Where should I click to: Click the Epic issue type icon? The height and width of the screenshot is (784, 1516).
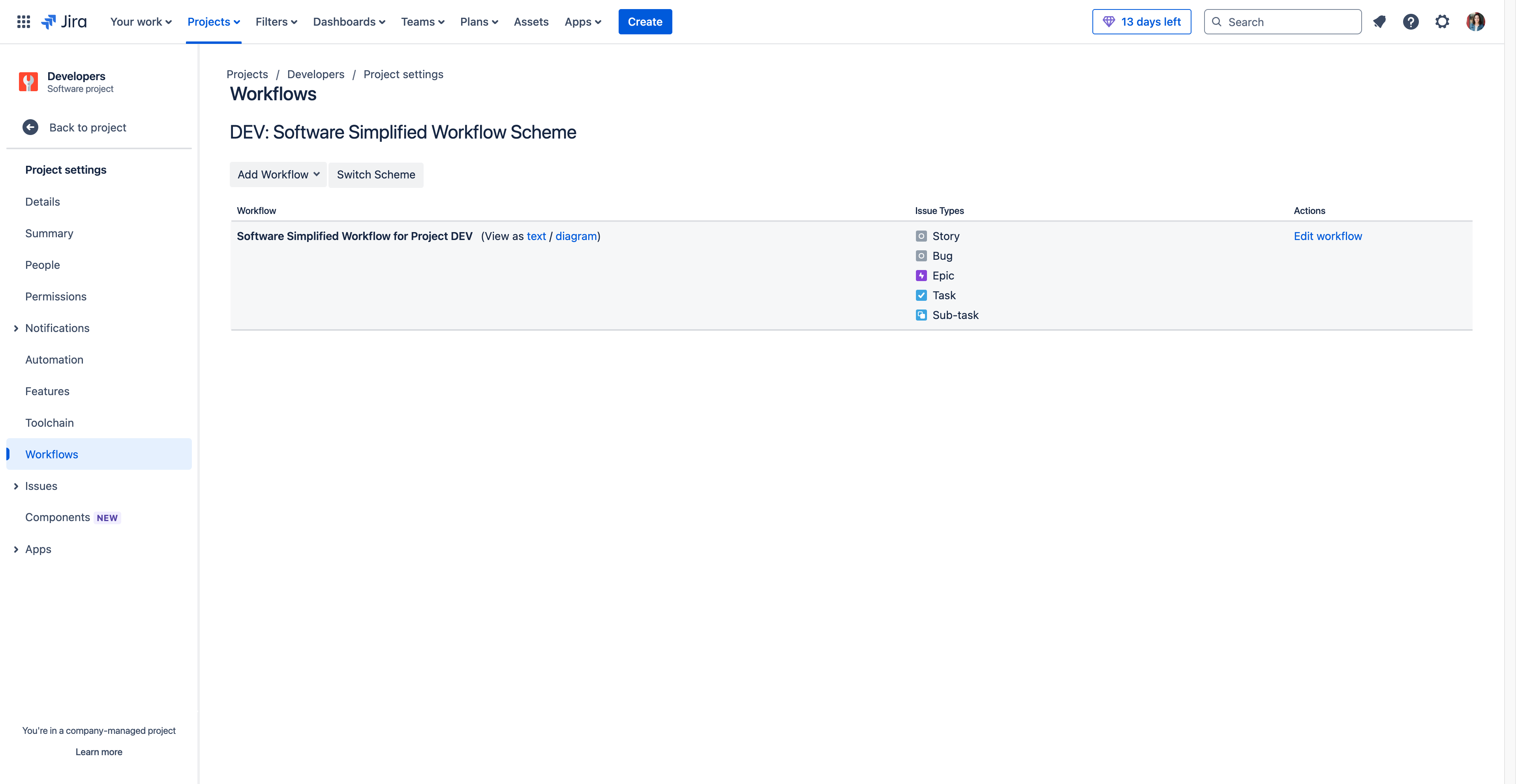921,276
